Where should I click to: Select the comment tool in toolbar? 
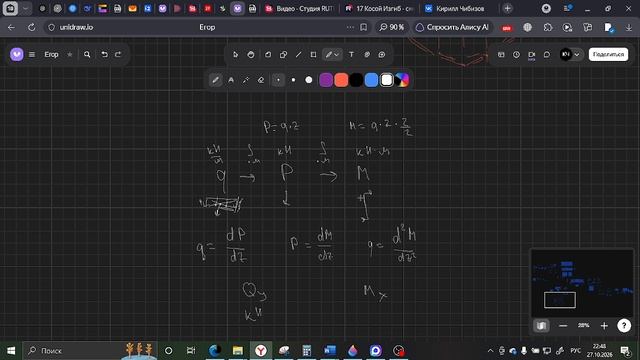point(382,55)
